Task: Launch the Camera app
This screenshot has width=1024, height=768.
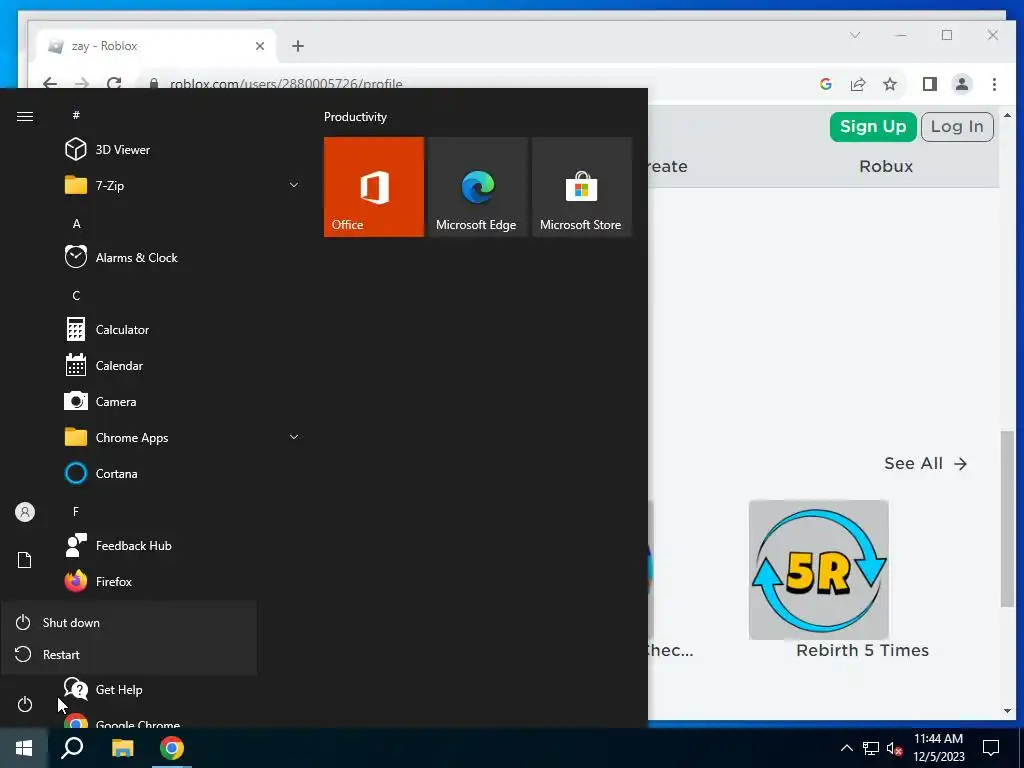Action: (x=101, y=402)
